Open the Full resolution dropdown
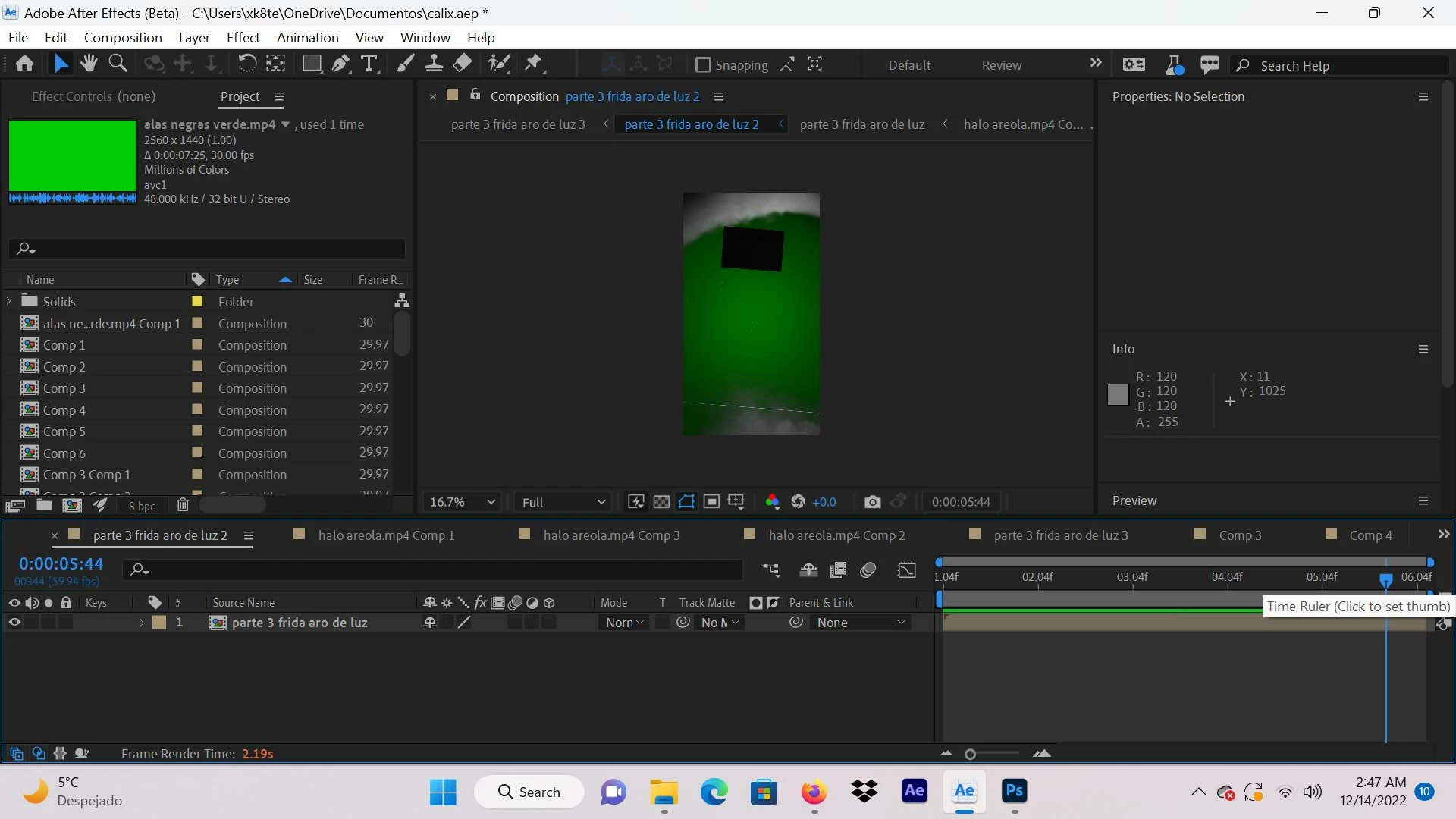 563,502
